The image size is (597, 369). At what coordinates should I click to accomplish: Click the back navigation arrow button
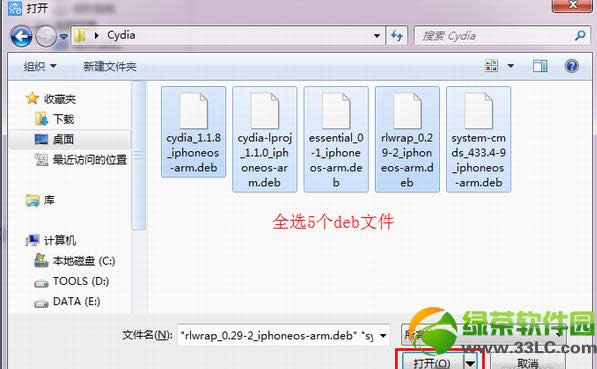point(21,37)
